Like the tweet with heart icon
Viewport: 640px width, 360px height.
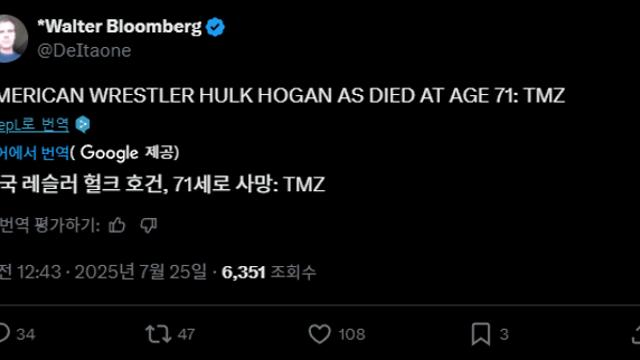319,334
